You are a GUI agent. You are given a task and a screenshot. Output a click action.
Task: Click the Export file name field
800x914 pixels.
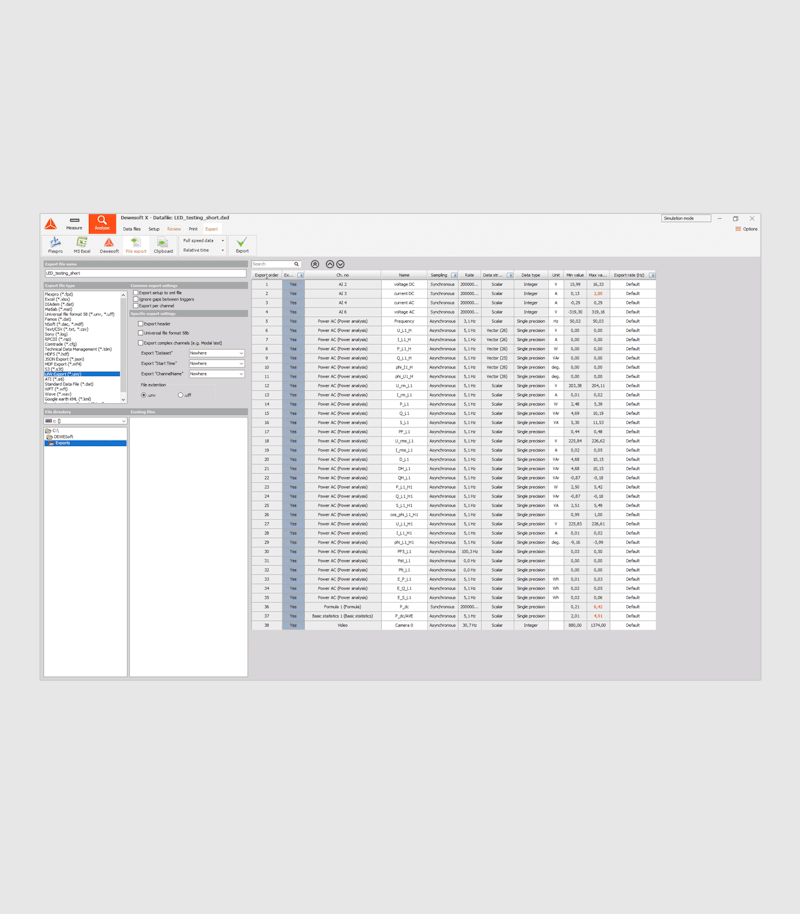[x=146, y=273]
